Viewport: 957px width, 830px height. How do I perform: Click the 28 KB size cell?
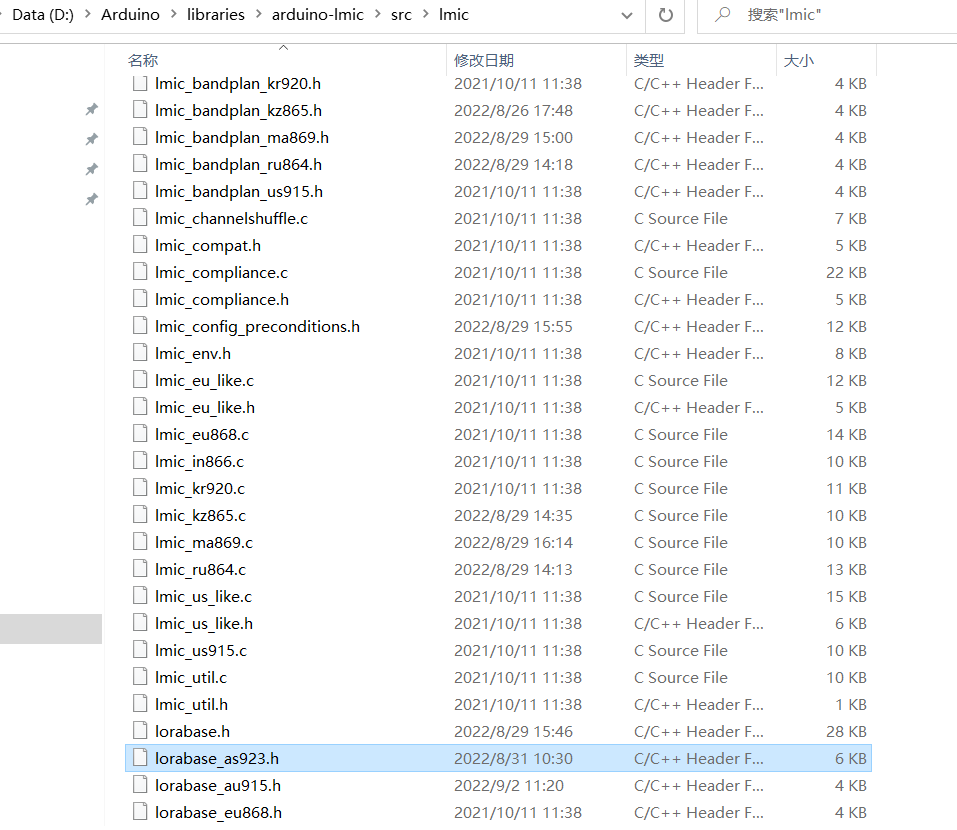[846, 731]
